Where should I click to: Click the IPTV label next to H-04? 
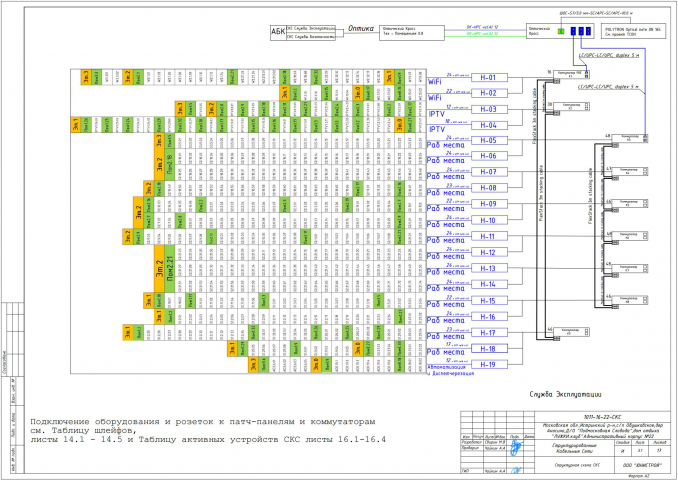tap(437, 129)
